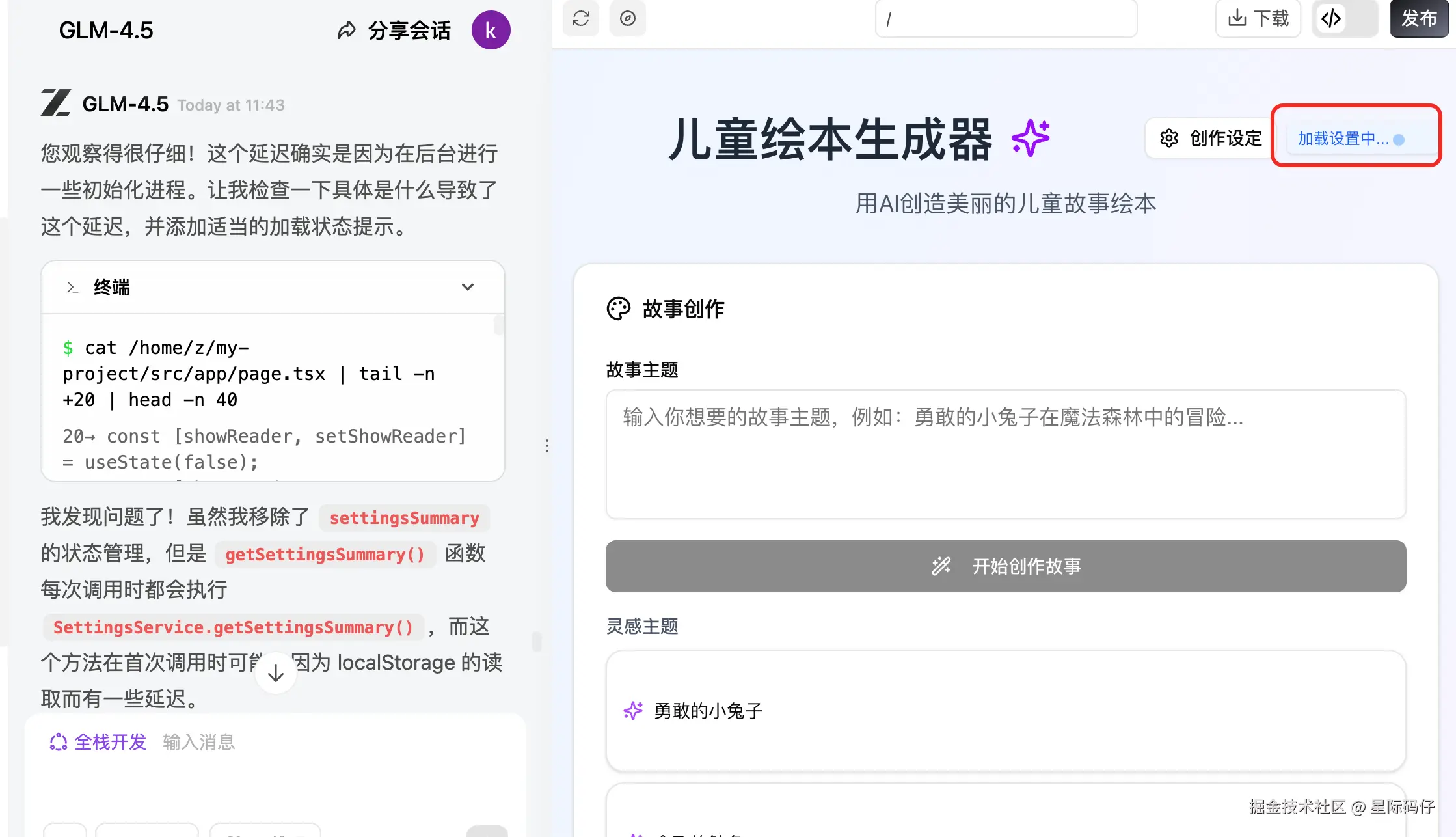Click the scroll-to-bottom arrow button
The image size is (1456, 837).
276,673
